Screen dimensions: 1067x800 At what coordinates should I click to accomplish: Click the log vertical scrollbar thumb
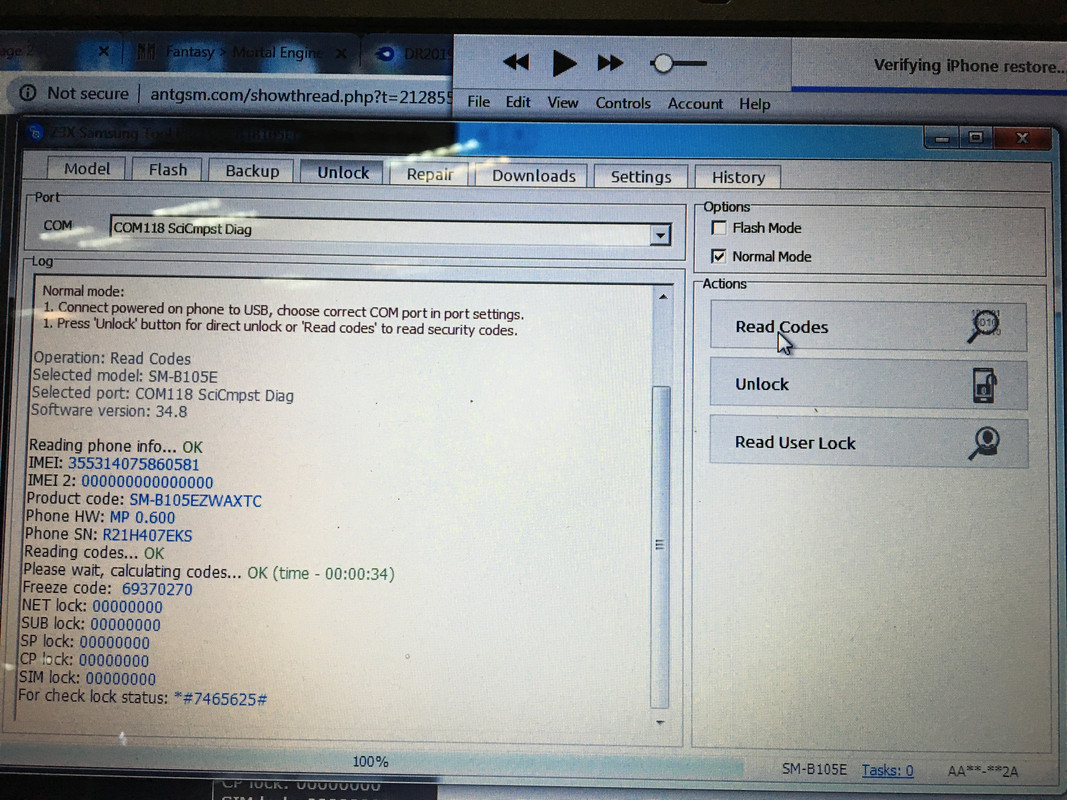[x=660, y=546]
